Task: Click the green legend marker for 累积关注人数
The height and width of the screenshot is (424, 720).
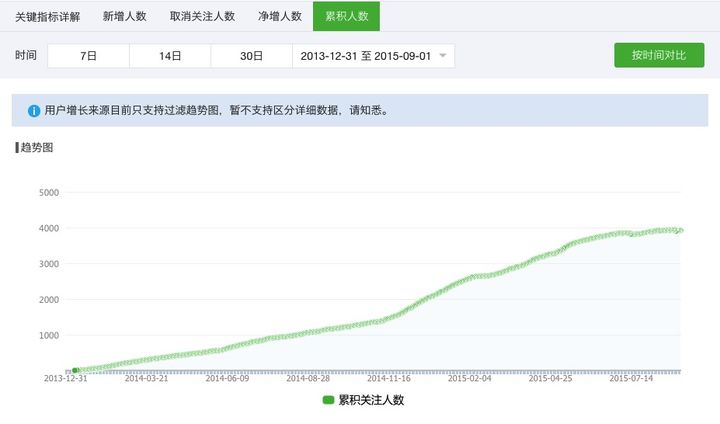Action: [x=328, y=400]
